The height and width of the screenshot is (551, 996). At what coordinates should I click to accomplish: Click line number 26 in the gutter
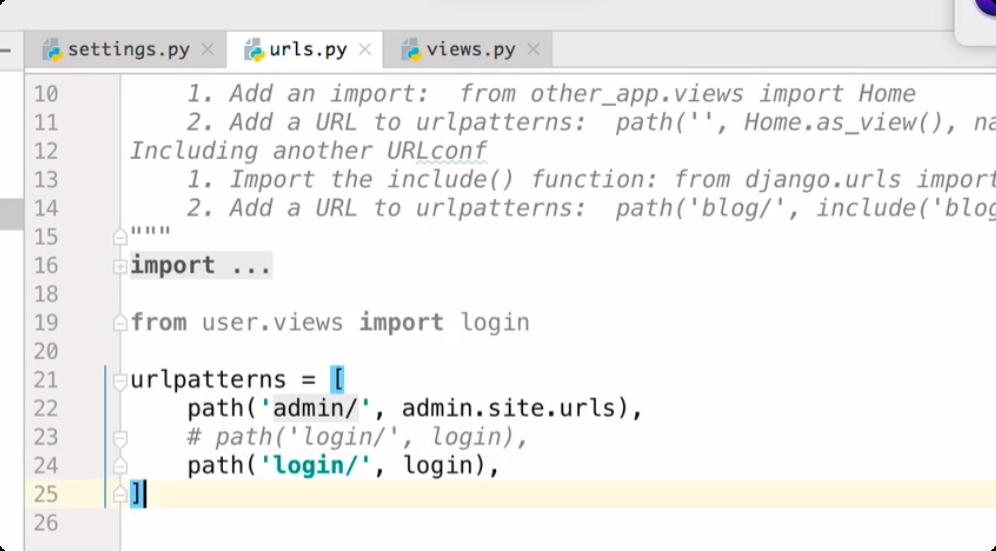(46, 522)
